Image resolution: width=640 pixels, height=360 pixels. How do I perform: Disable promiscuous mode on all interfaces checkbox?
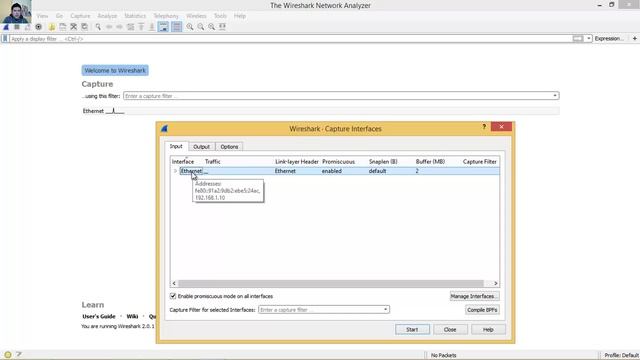(x=173, y=296)
